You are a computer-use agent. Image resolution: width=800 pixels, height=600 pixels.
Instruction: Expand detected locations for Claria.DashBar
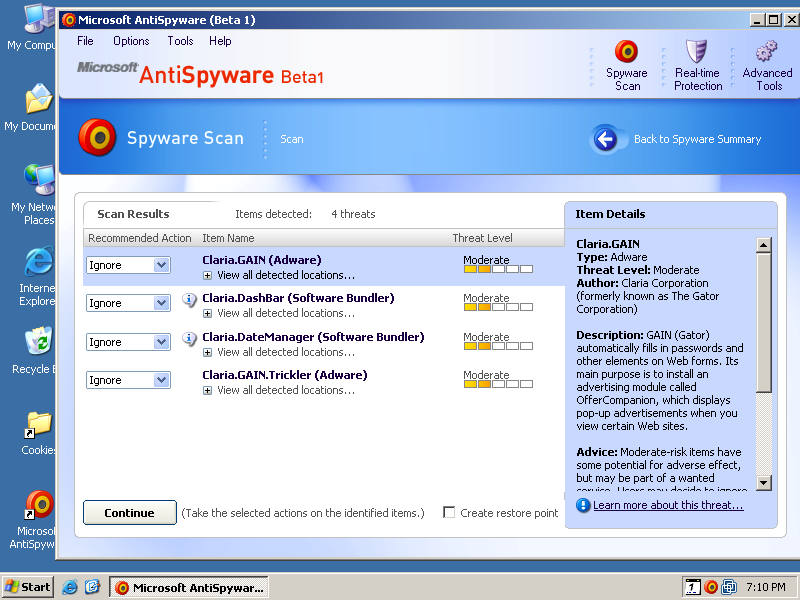(207, 313)
